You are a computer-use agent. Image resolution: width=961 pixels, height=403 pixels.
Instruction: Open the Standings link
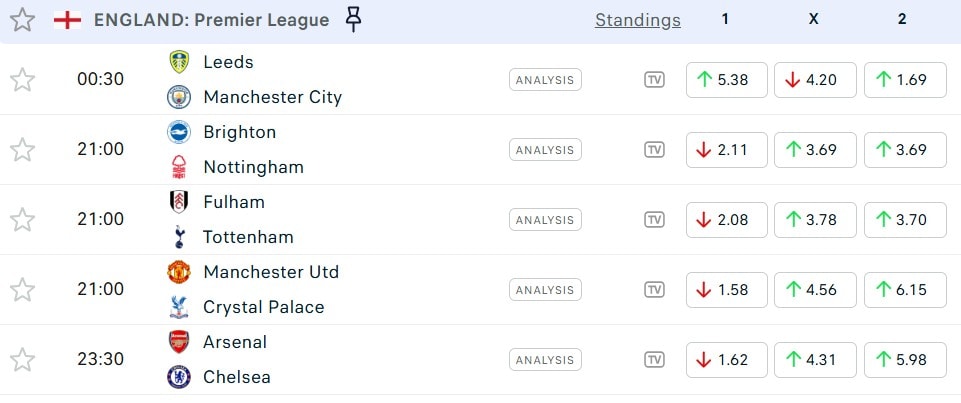pyautogui.click(x=637, y=20)
